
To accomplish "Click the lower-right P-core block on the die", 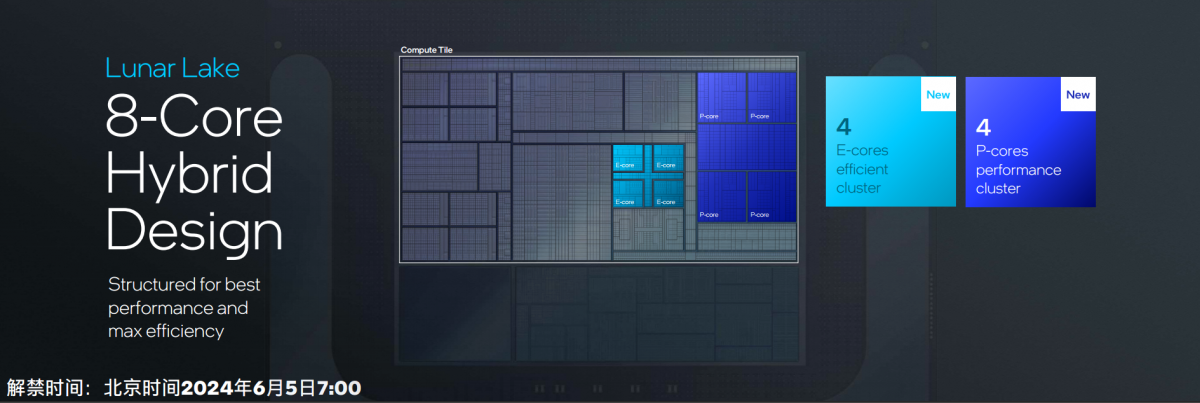I will (x=772, y=195).
